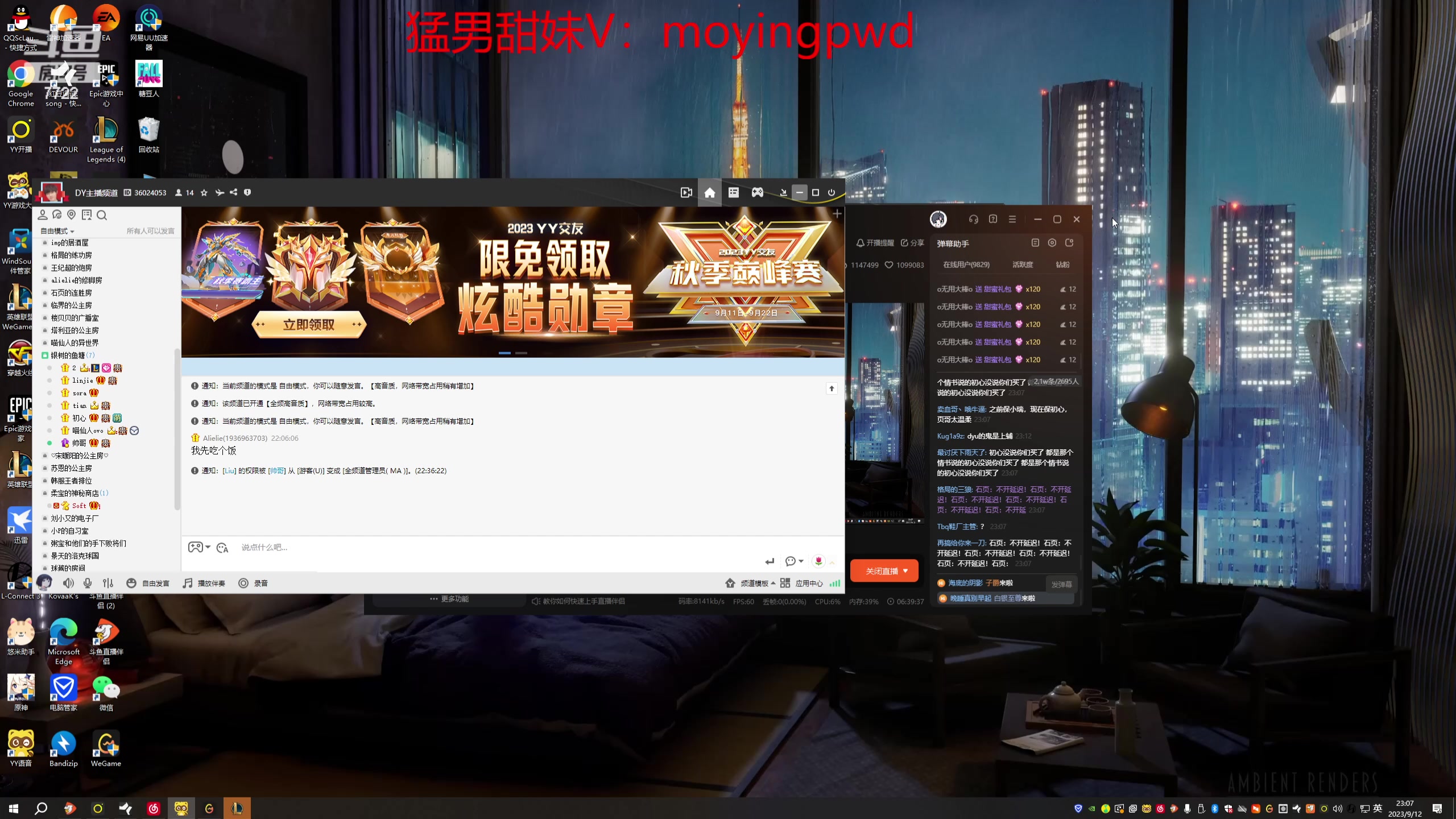
Task: Open 教你如何快速上手直播伴侣 link
Action: (578, 601)
